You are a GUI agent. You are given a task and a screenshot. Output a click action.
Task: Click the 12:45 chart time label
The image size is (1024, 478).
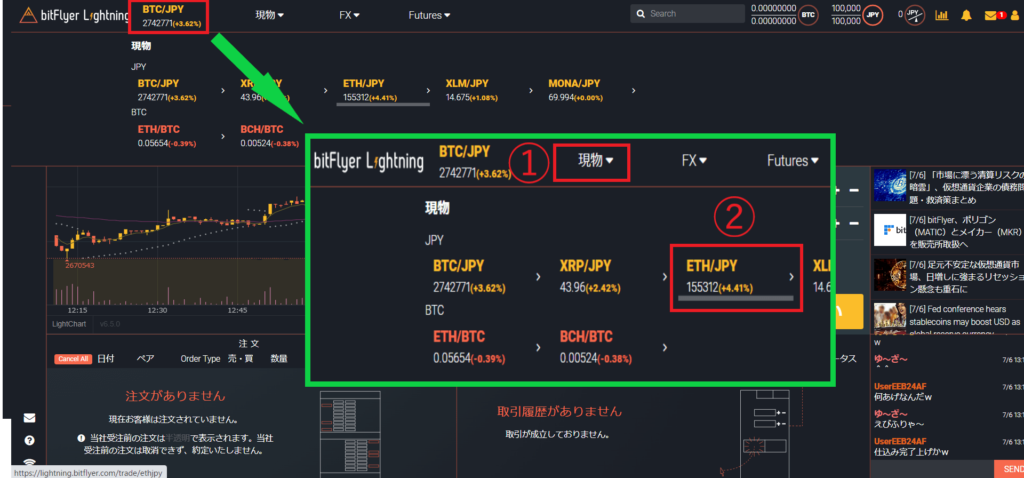click(x=238, y=311)
